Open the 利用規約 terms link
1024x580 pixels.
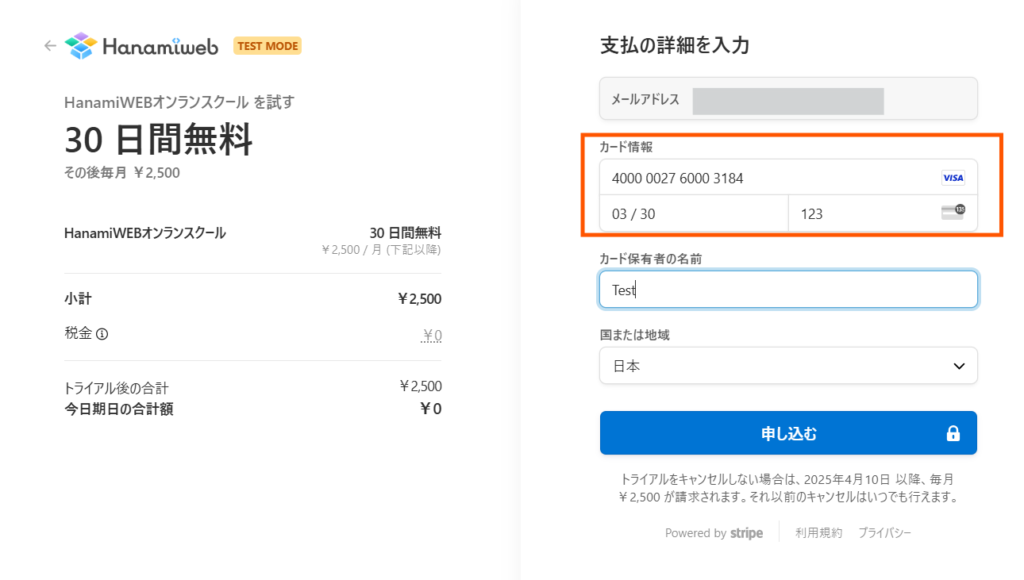click(x=819, y=533)
